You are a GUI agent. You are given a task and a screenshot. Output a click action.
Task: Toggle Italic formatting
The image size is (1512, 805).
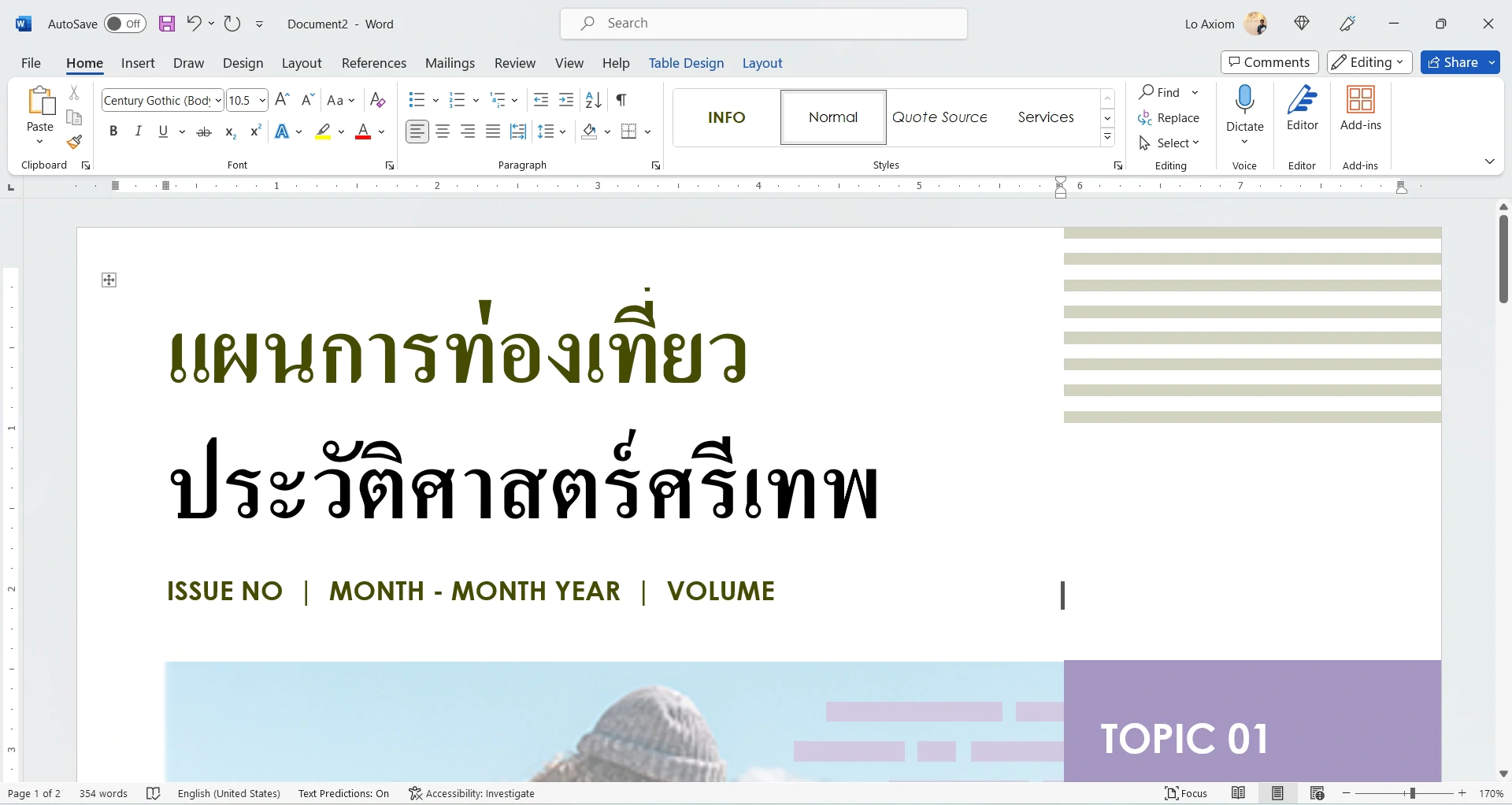[x=139, y=132]
